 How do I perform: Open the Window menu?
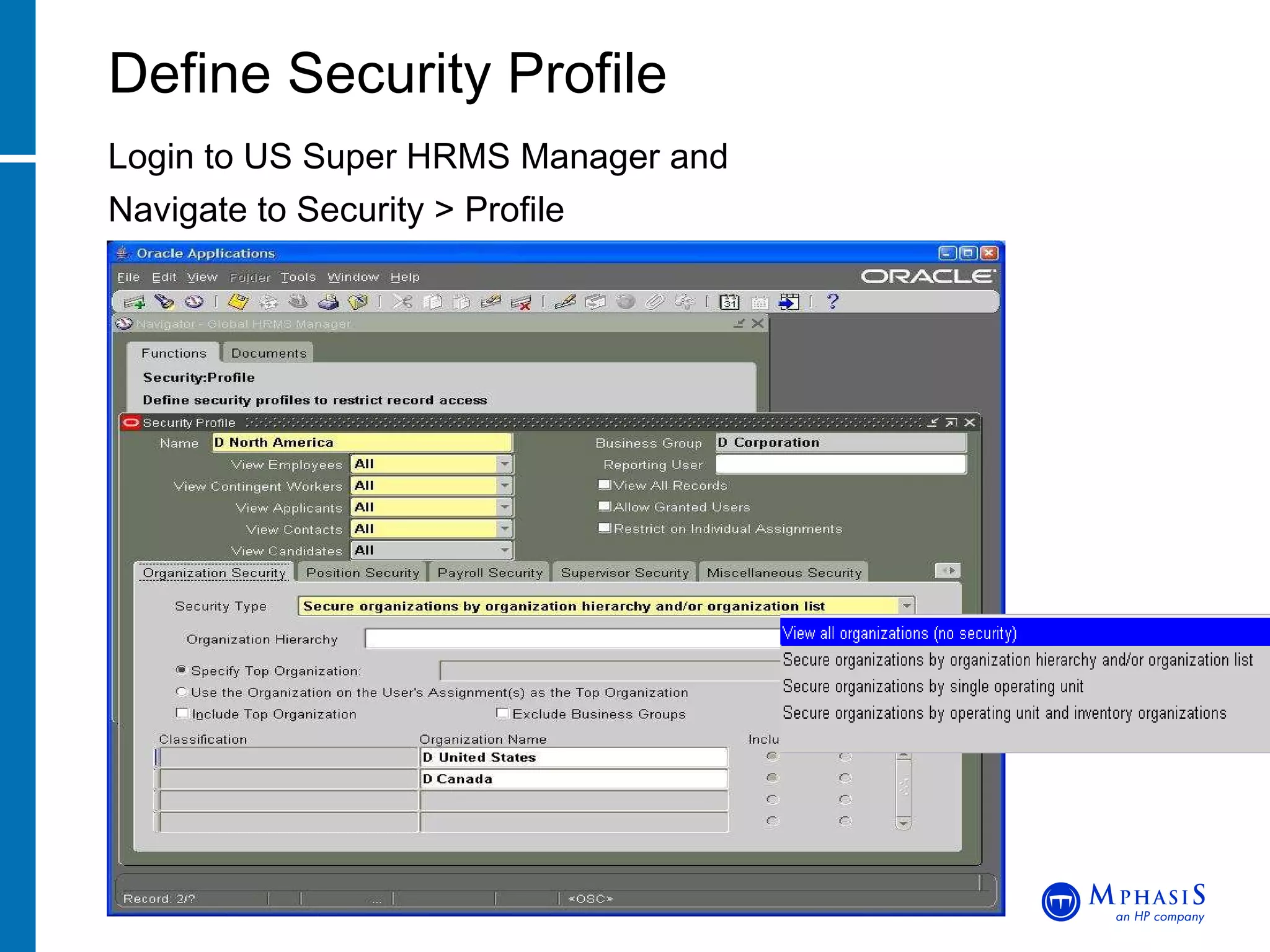point(353,277)
